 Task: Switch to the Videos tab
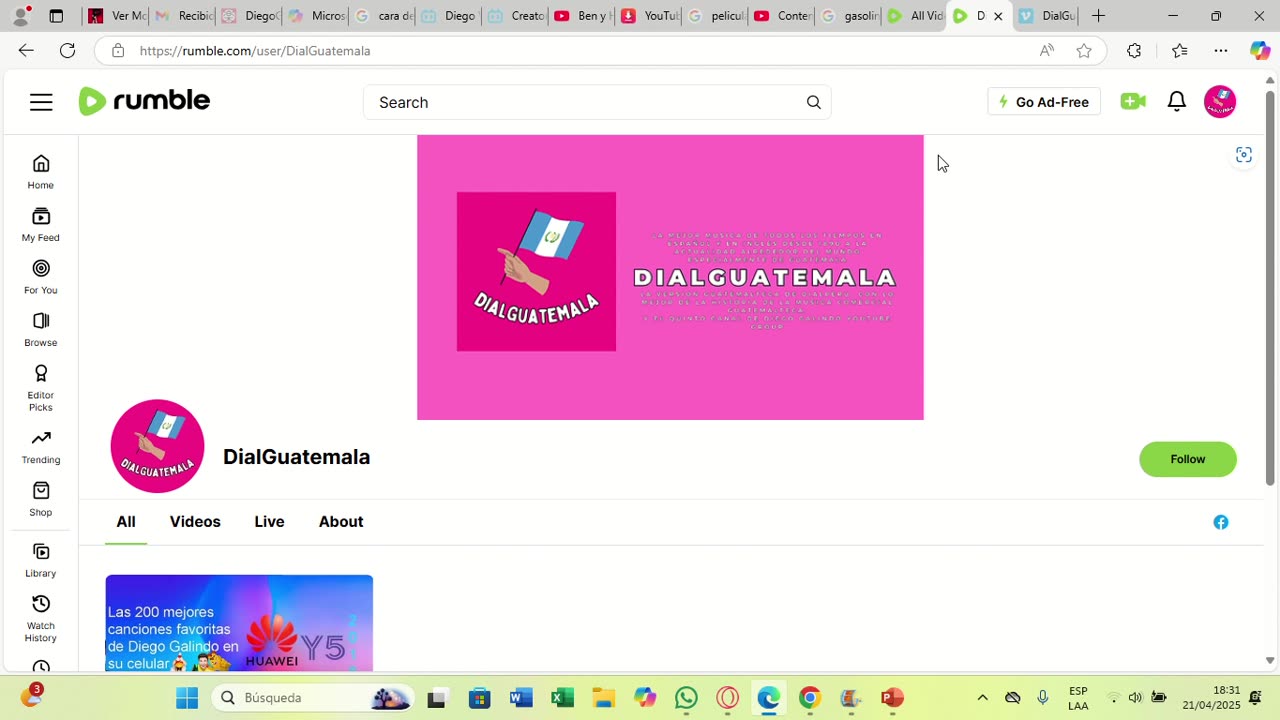(x=195, y=522)
